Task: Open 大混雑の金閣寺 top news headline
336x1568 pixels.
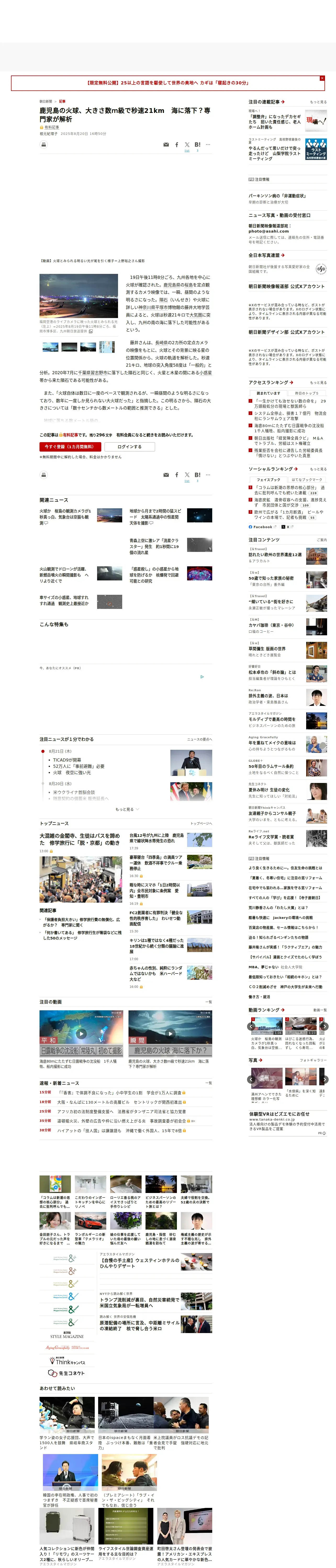Action: (x=80, y=839)
